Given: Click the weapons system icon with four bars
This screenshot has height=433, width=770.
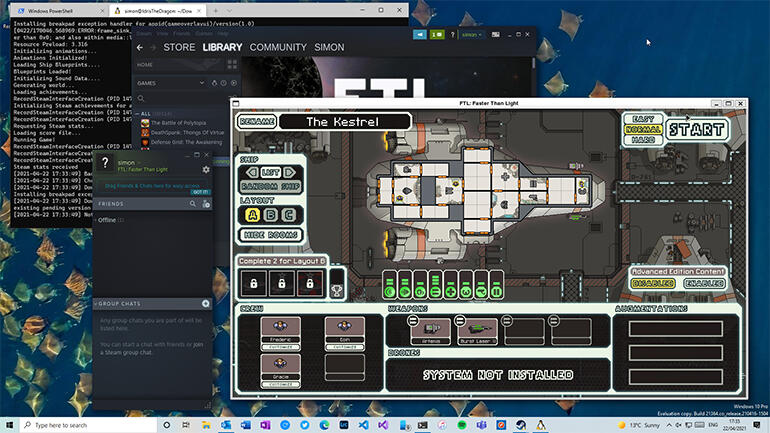Looking at the screenshot, I should (x=435, y=291).
